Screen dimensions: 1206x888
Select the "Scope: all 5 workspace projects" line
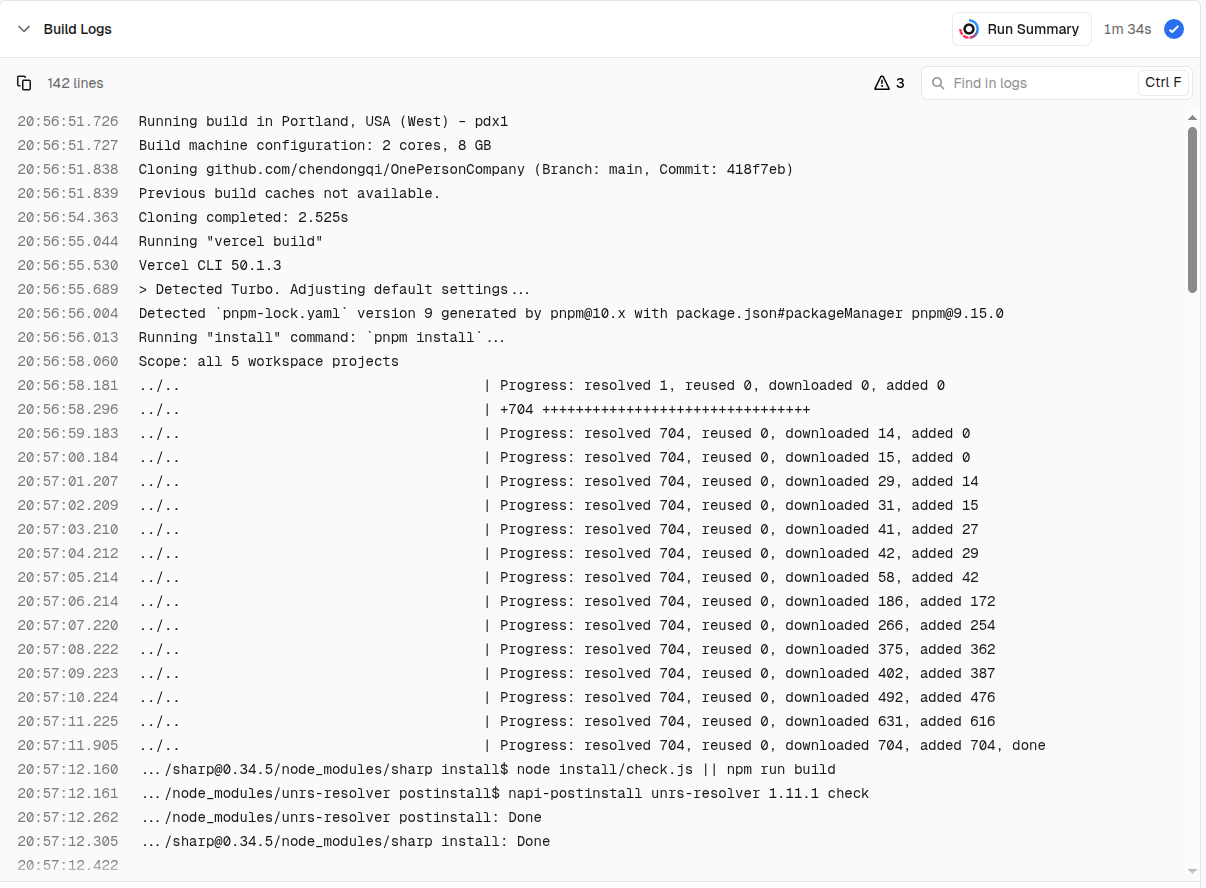pos(268,361)
